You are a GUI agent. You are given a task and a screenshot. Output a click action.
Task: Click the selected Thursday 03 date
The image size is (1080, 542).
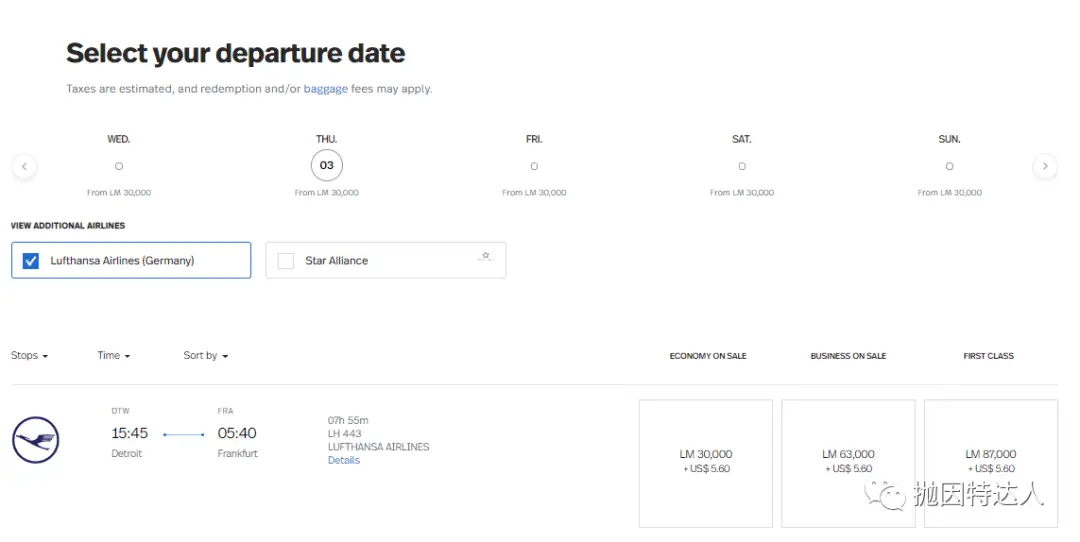326,166
